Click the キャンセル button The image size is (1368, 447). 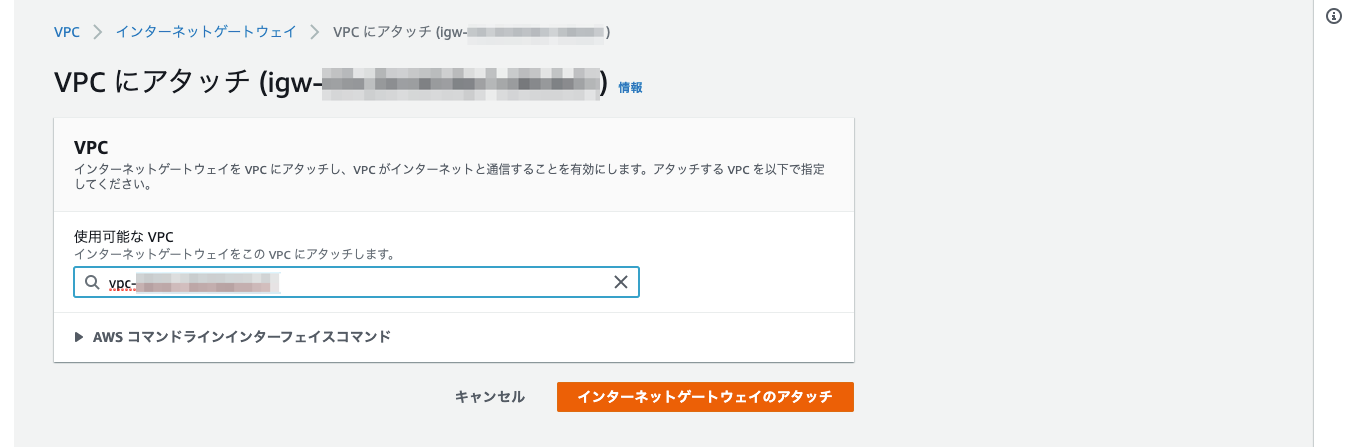pos(490,397)
